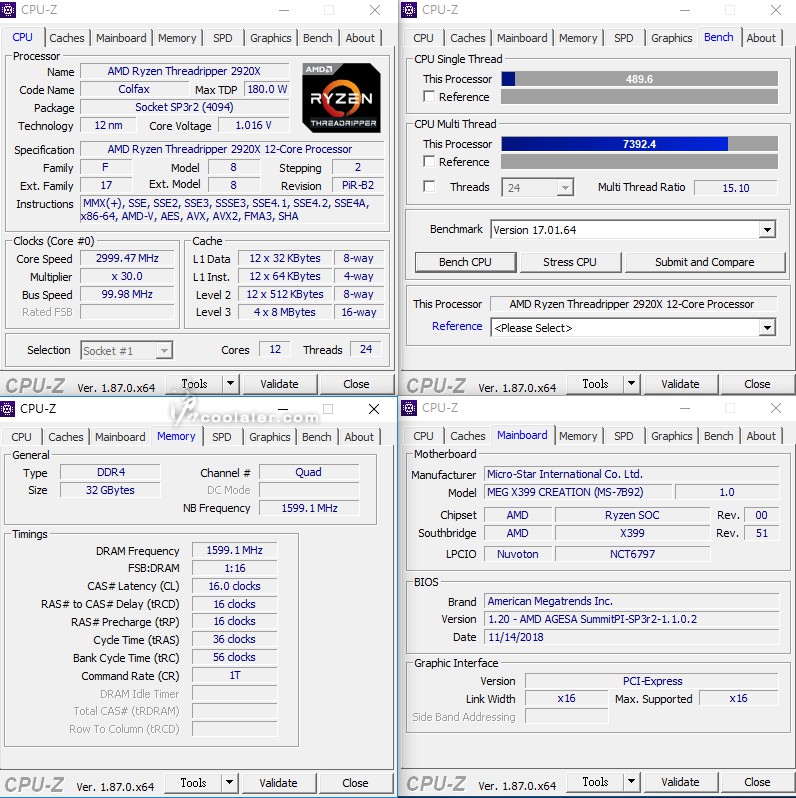The image size is (796, 798).
Task: Open About tab in Mainboard window
Action: tap(761, 436)
